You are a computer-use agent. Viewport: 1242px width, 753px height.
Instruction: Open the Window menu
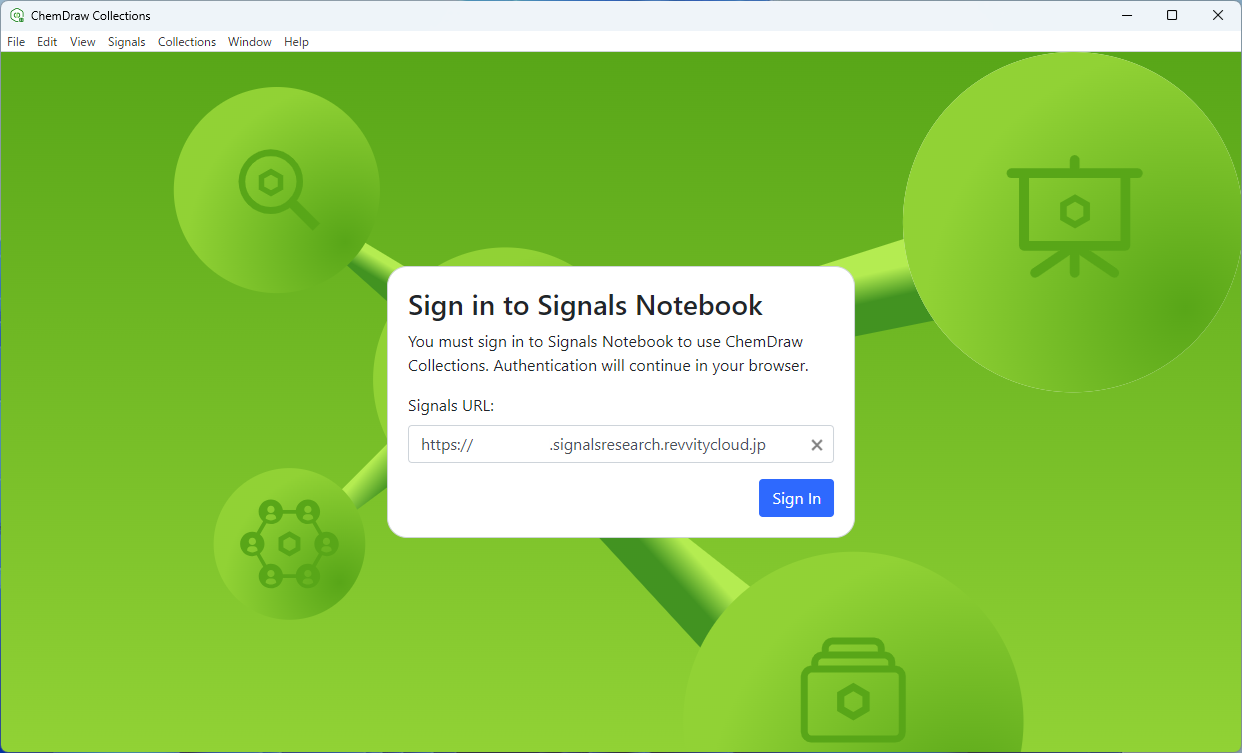(x=250, y=42)
